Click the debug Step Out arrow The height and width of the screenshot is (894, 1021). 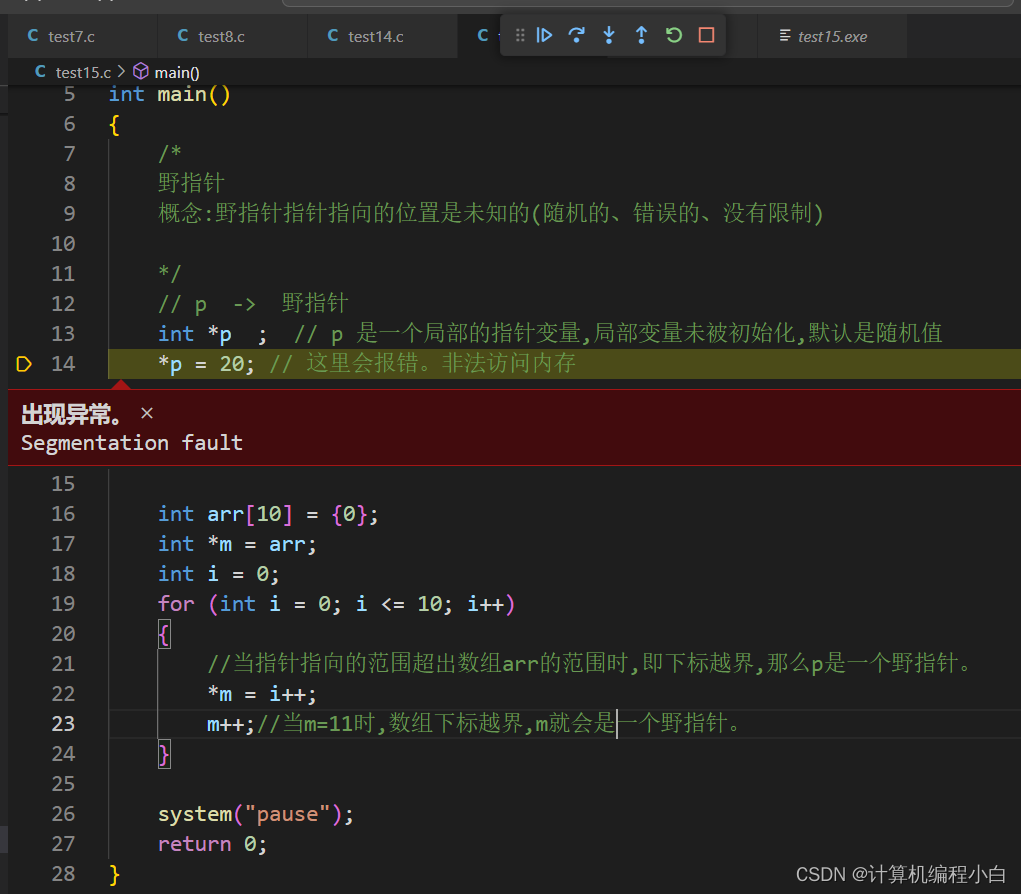click(641, 35)
